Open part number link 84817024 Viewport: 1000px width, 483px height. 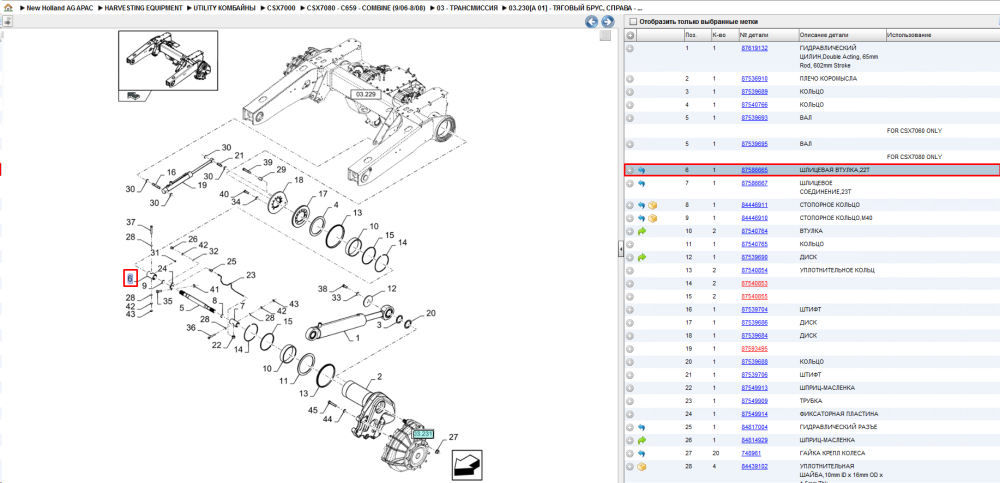tap(754, 427)
